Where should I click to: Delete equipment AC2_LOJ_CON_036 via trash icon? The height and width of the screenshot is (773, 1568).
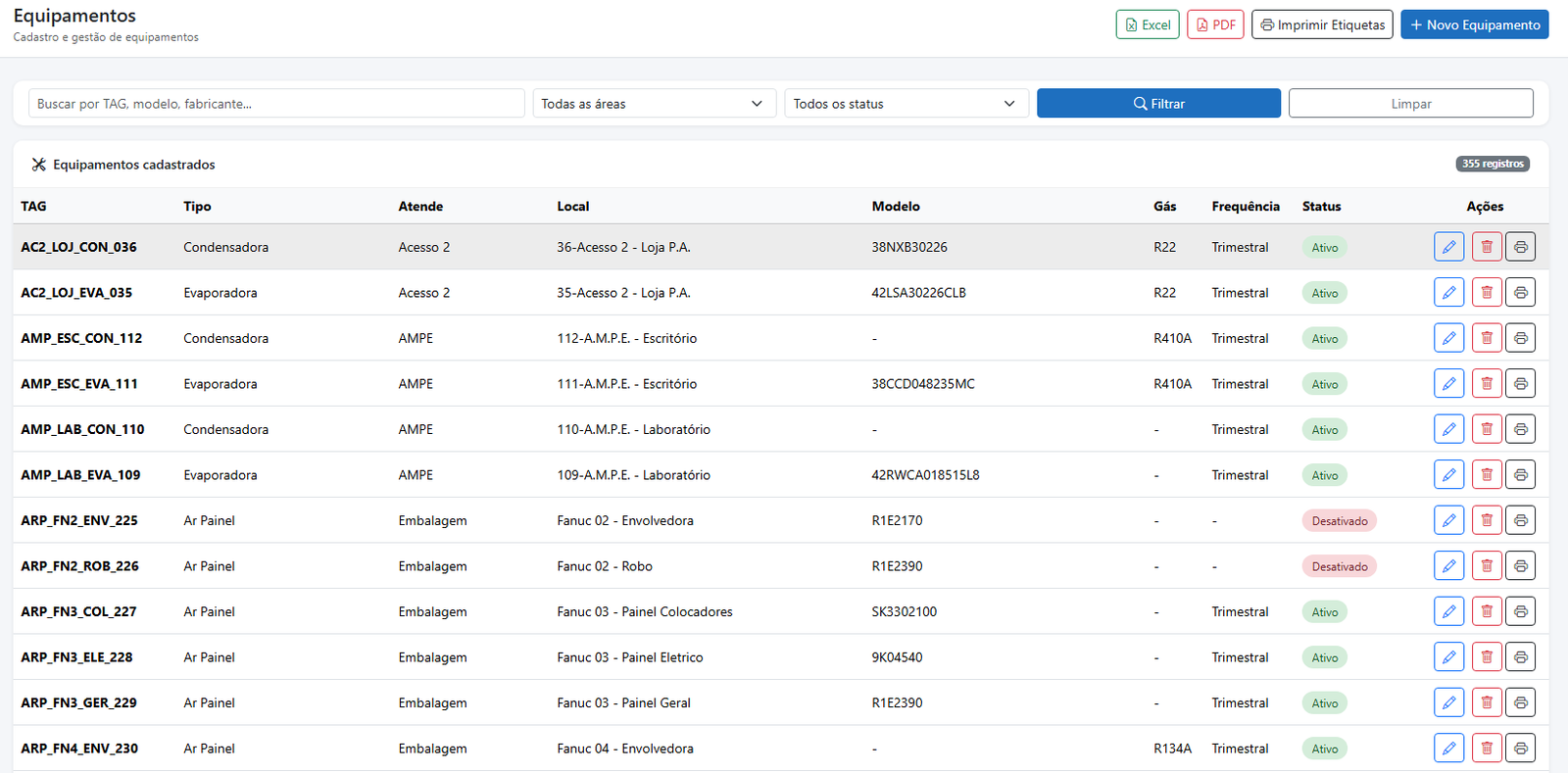click(1487, 247)
